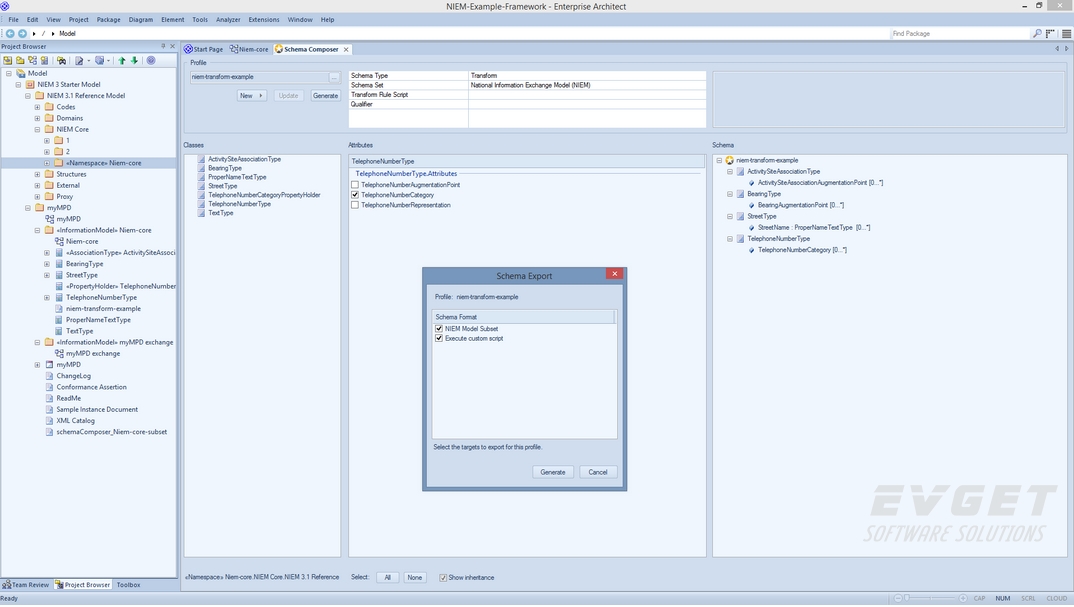Check TelephoneNumberAugmentationPoint attribute
The height and width of the screenshot is (607, 1074).
pos(355,185)
